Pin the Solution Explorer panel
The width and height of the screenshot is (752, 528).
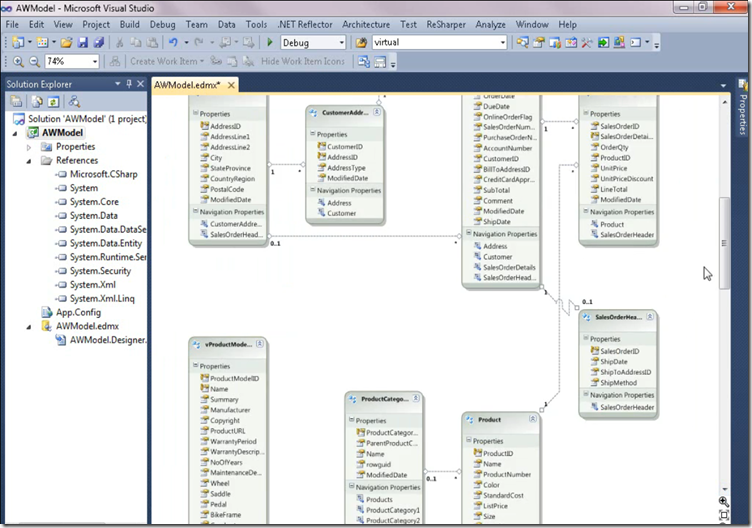click(x=129, y=84)
